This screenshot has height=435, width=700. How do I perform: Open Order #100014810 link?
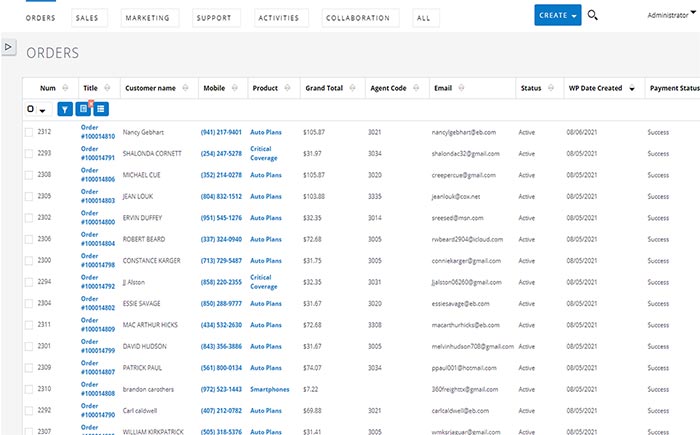[x=98, y=132]
